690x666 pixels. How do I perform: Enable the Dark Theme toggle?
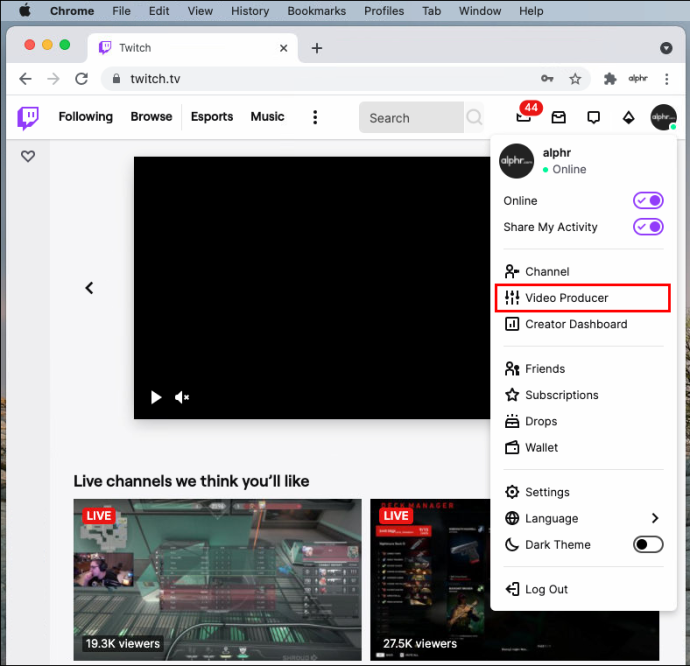coord(648,545)
